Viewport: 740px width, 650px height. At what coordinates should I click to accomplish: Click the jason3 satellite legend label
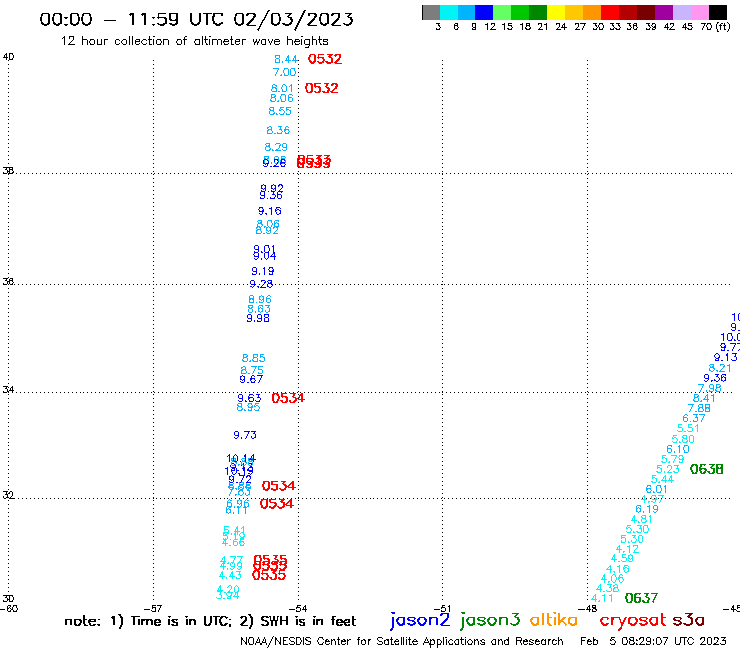click(x=490, y=621)
